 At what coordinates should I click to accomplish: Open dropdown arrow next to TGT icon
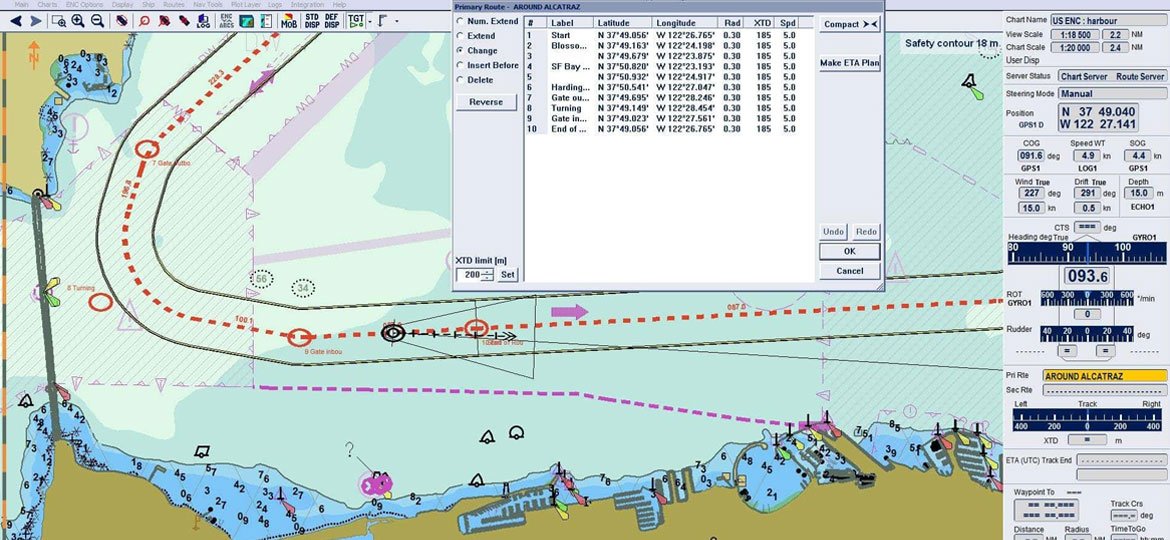(x=370, y=21)
